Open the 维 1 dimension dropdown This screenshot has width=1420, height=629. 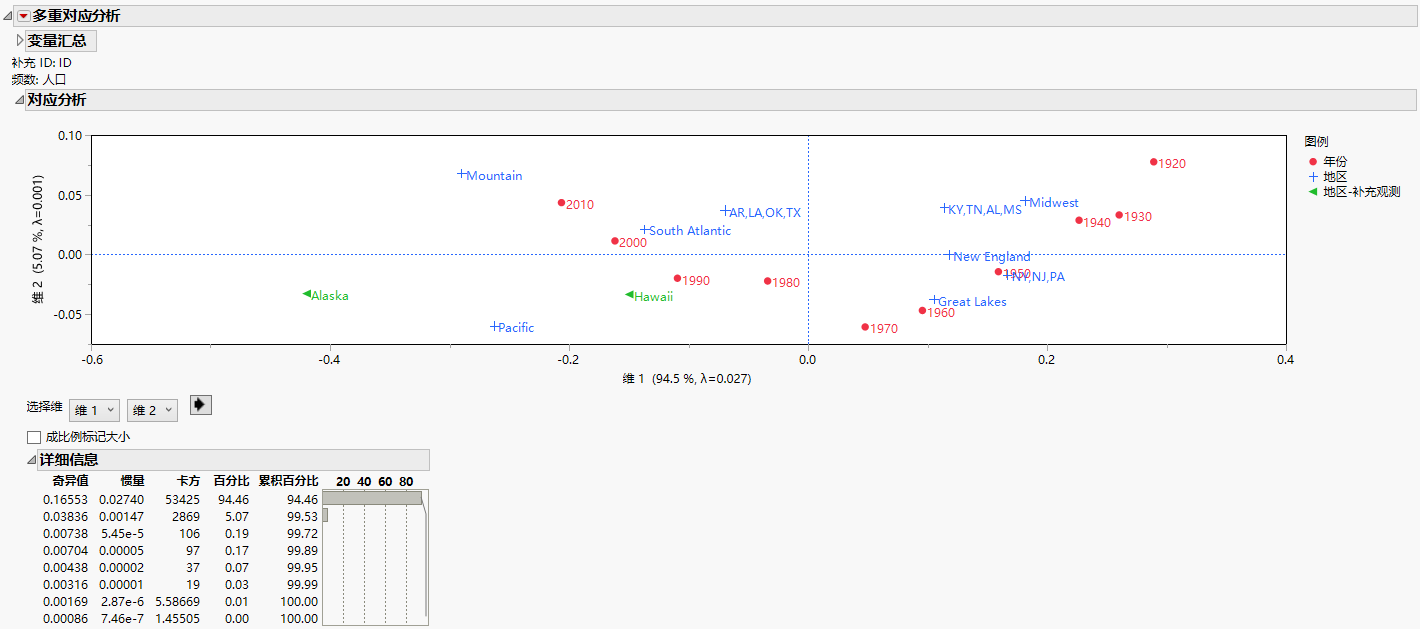(x=94, y=410)
